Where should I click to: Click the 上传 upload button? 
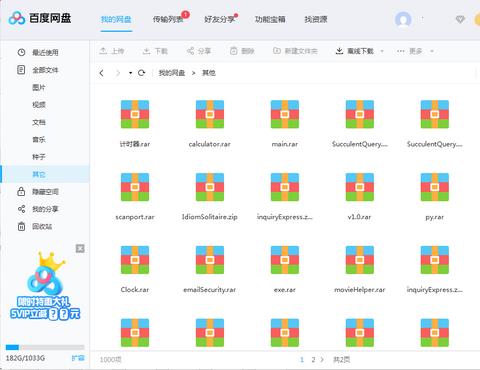pos(112,51)
